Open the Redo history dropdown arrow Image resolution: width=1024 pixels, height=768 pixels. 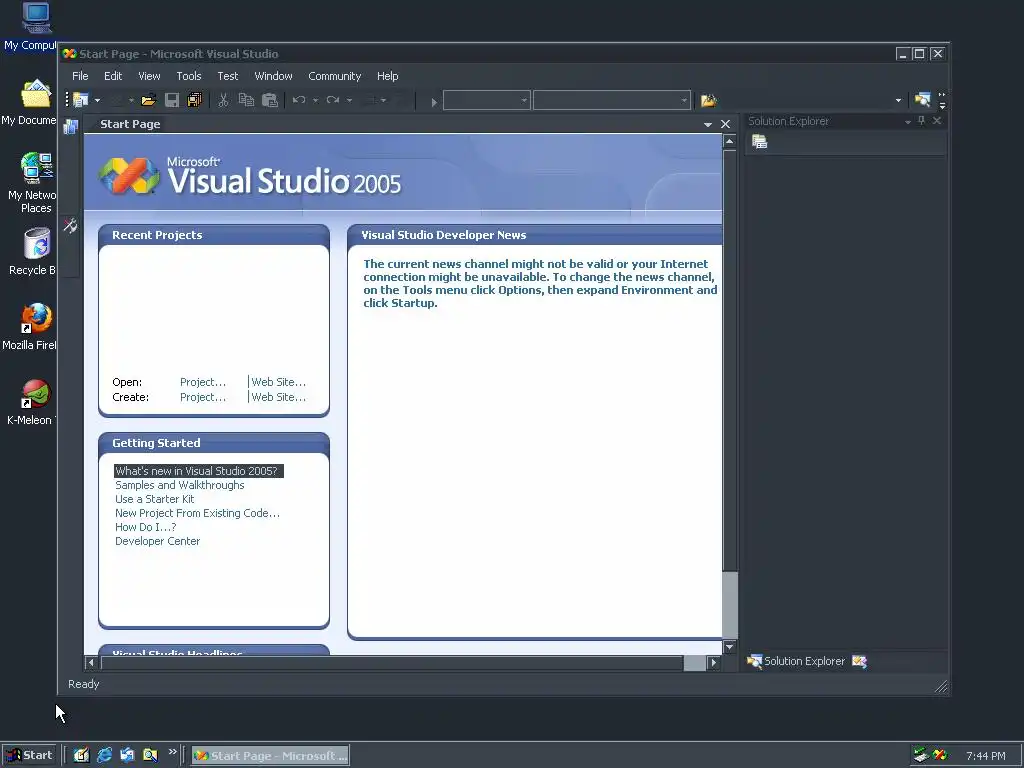point(349,101)
